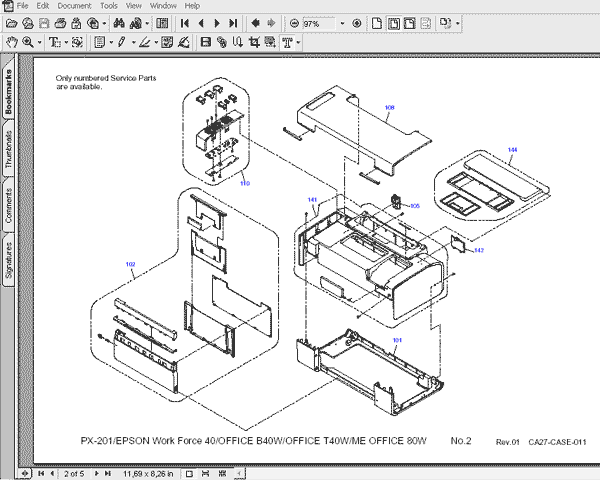Viewport: 600px width, 480px height.
Task: Go to the last page
Action: point(234,23)
